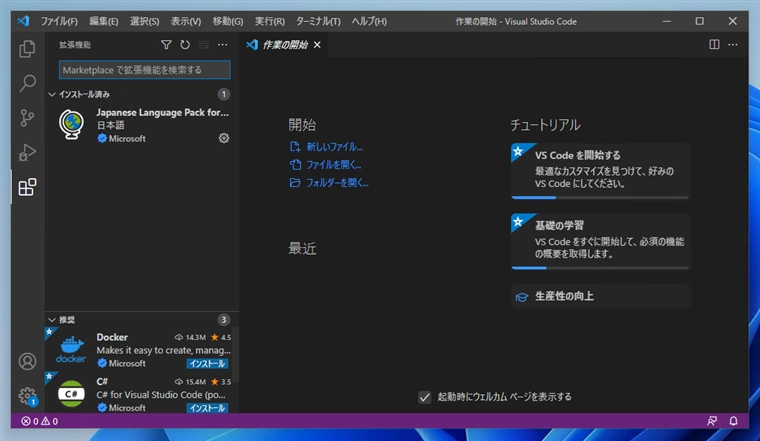Image resolution: width=760 pixels, height=441 pixels.
Task: Select the Japanese Language Pack extension title
Action: [162, 112]
